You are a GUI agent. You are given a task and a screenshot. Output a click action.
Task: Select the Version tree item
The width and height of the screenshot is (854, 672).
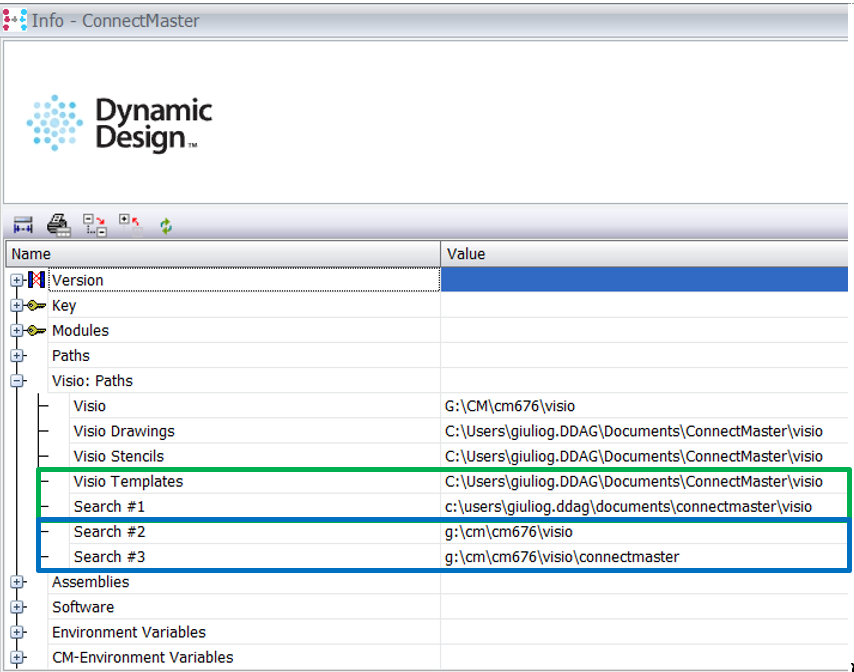tap(77, 280)
